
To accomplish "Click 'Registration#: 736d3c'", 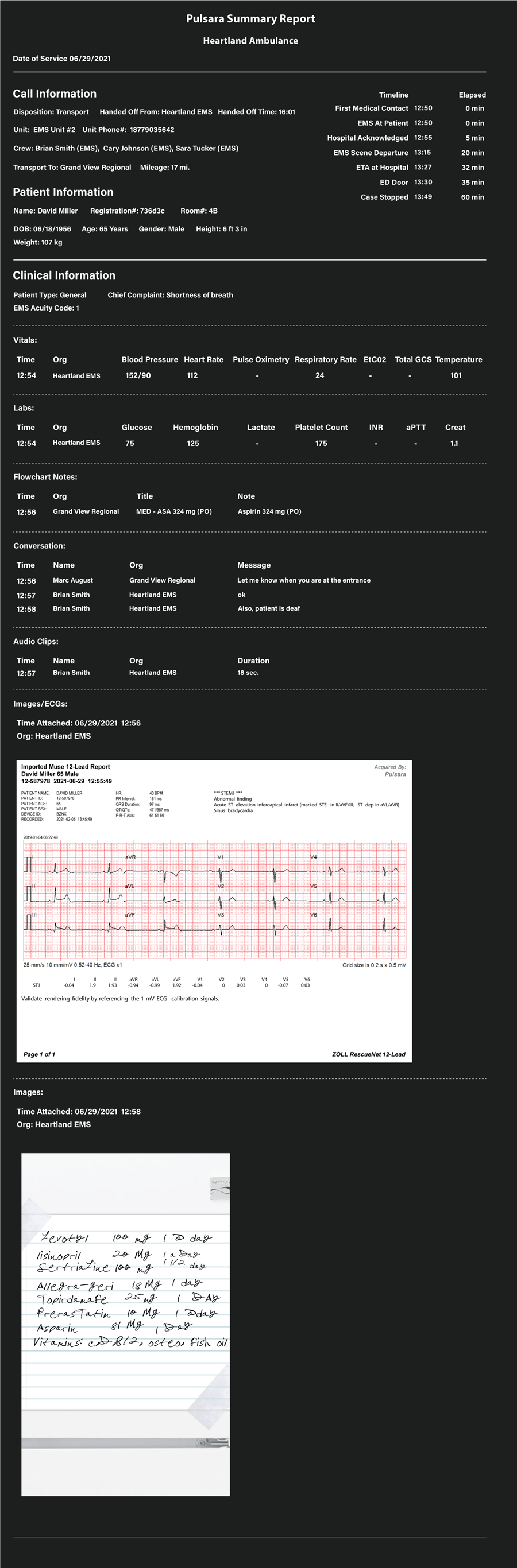I will tap(128, 211).
